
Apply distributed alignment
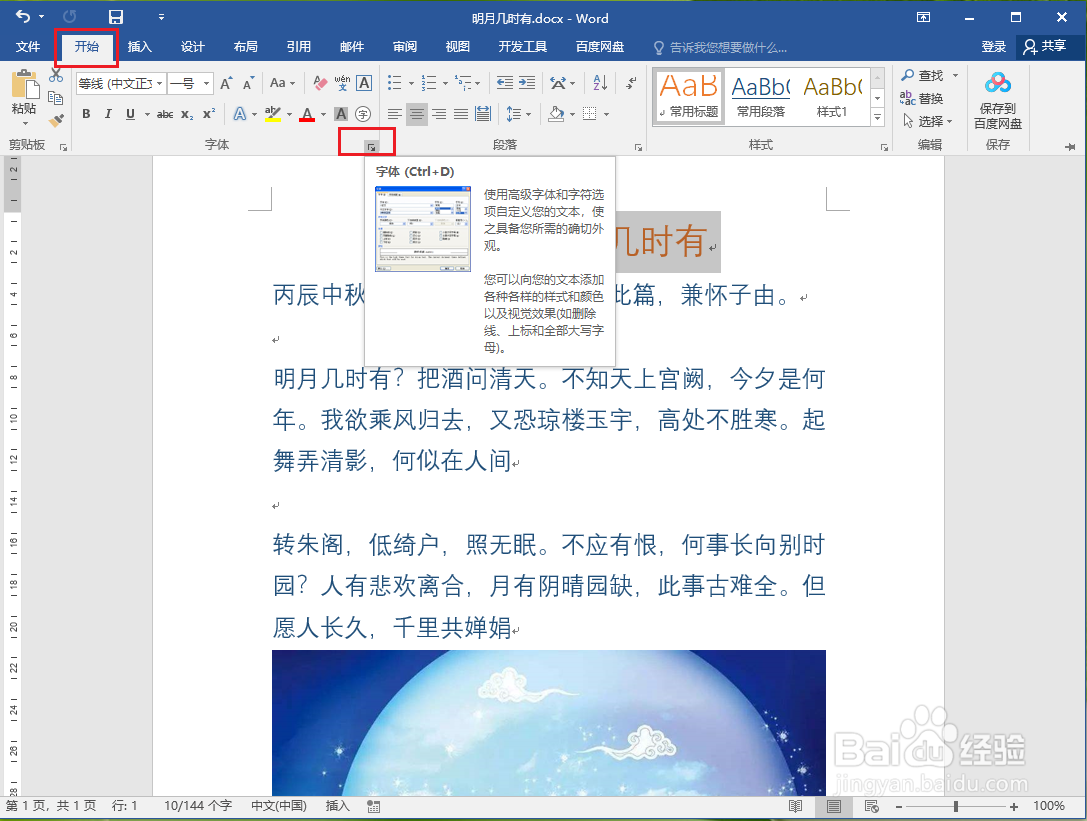(483, 114)
